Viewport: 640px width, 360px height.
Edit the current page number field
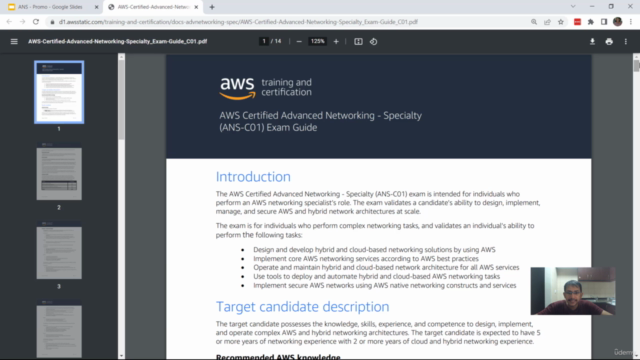click(264, 41)
